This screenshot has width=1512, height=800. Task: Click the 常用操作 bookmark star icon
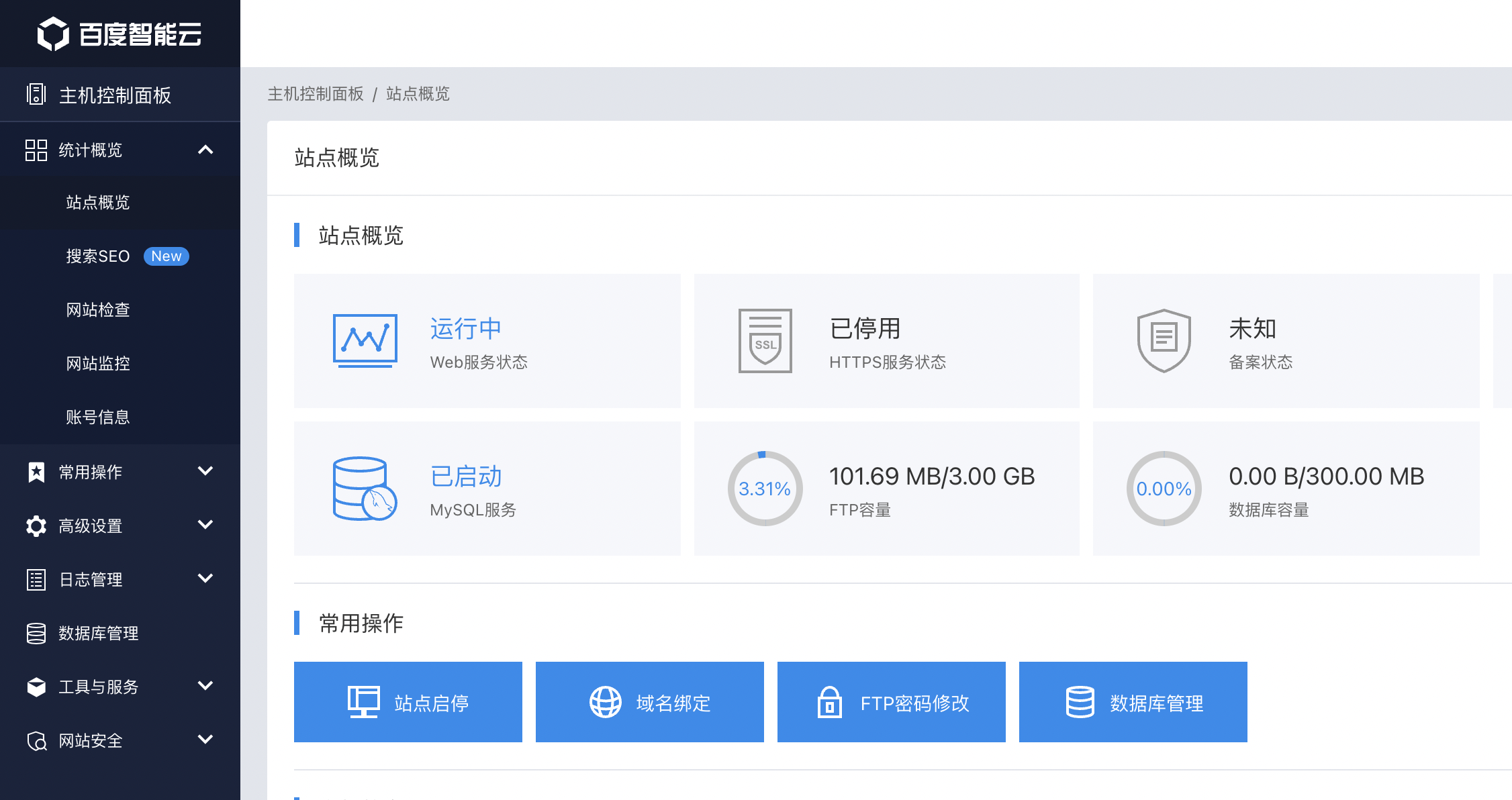[x=36, y=472]
